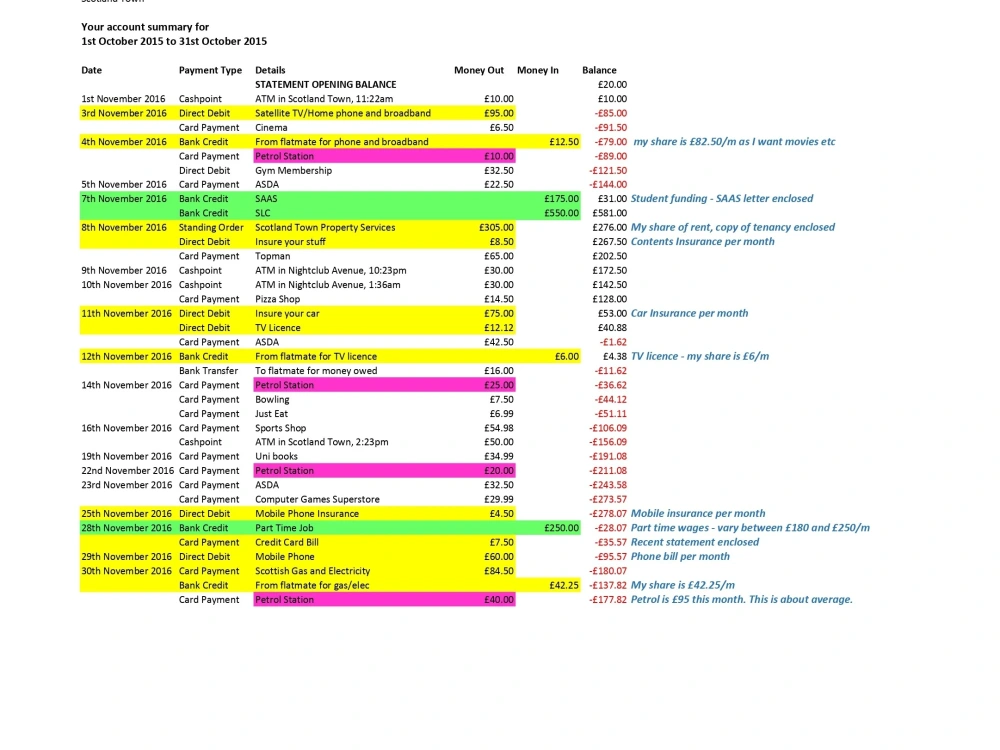The height and width of the screenshot is (750, 1000).
Task: Click note 'Mobile insurance per month'
Action: point(698,513)
